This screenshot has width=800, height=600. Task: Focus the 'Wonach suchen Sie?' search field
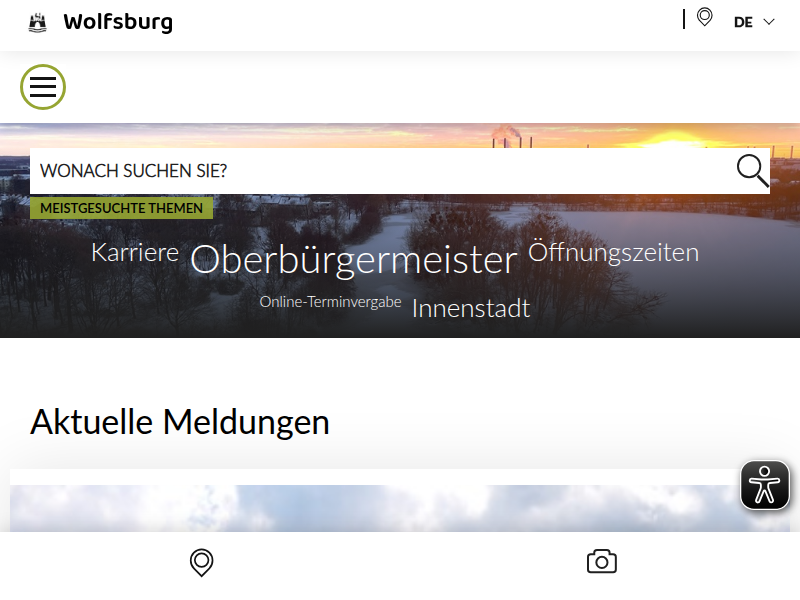pyautogui.click(x=383, y=171)
